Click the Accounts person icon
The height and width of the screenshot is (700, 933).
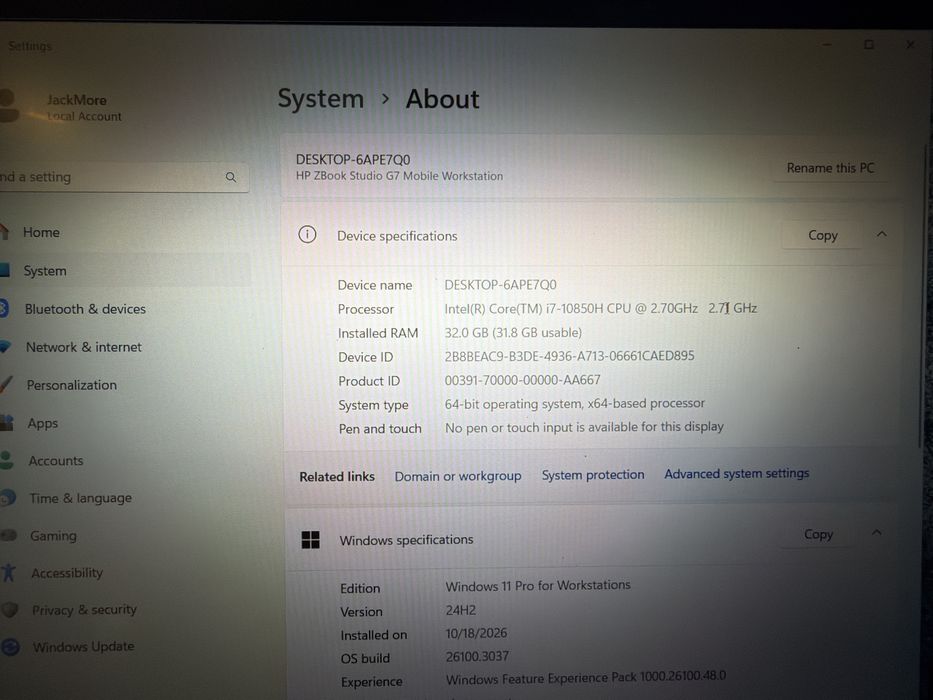click(x=6, y=460)
